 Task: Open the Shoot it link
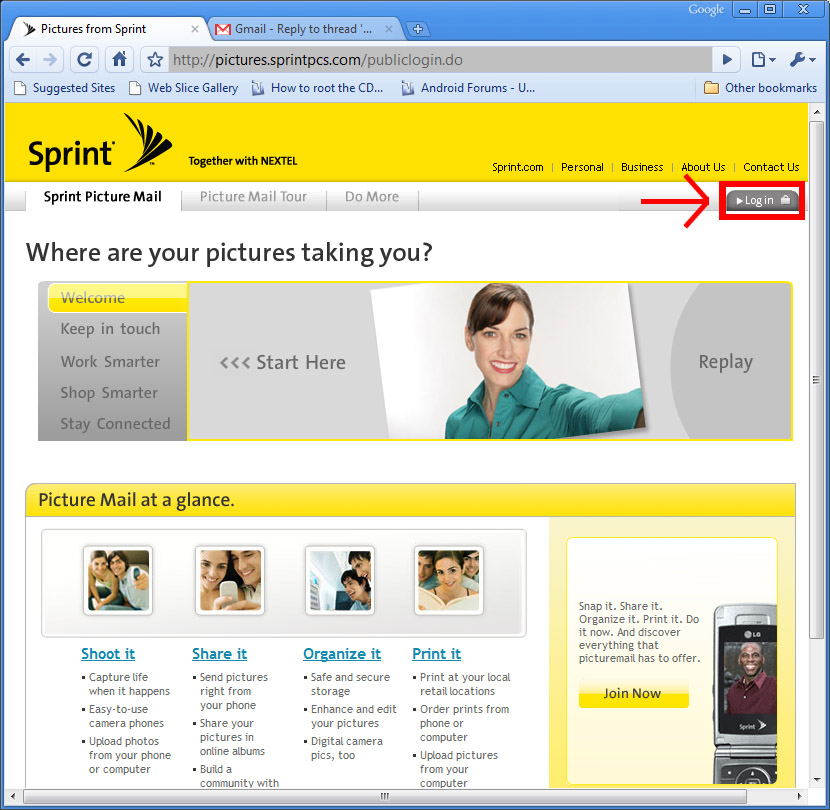click(108, 654)
